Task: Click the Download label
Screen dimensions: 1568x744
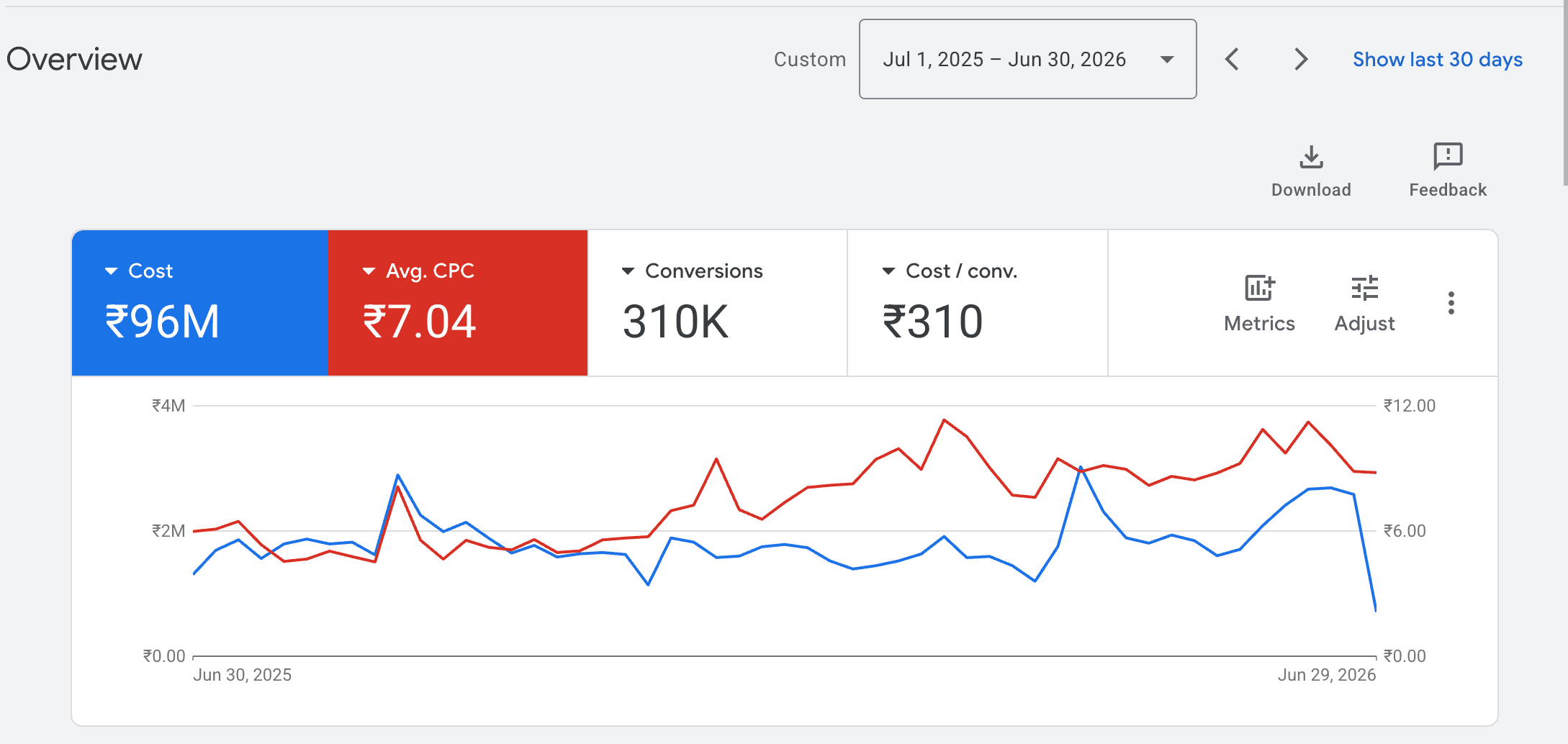Action: tap(1311, 190)
